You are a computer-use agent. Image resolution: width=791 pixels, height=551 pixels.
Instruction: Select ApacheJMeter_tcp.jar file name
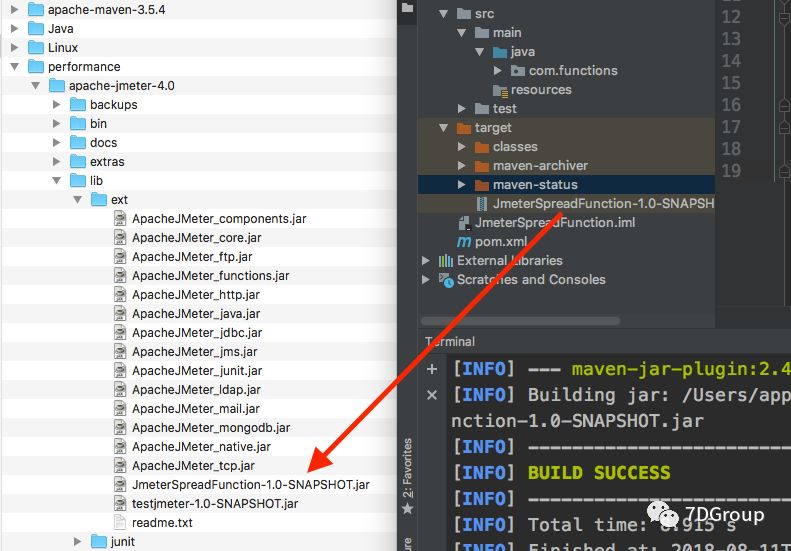(194, 466)
